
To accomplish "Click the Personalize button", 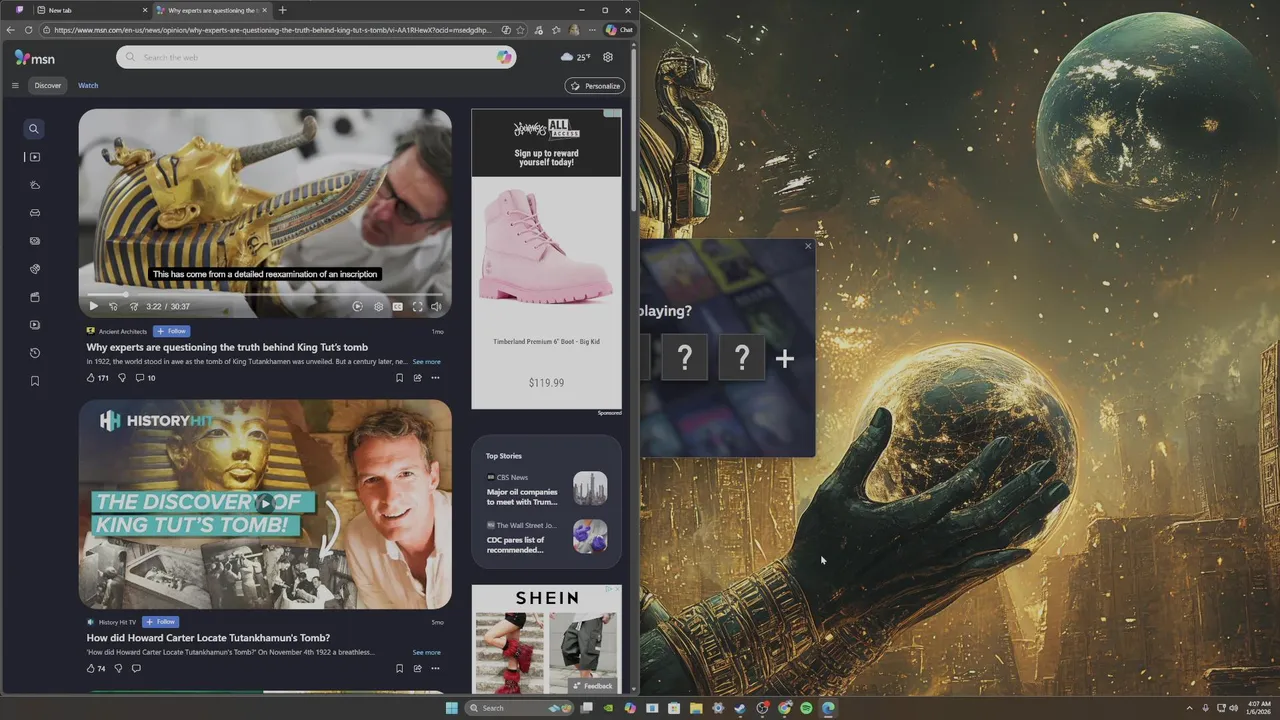I will click(595, 86).
